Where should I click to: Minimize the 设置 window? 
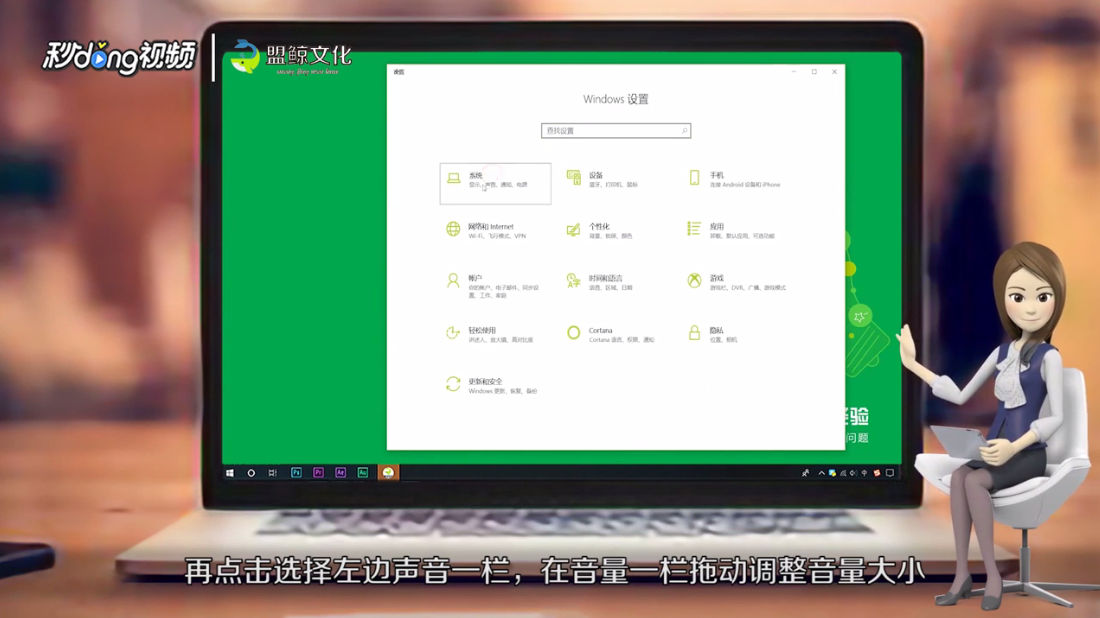tap(794, 72)
